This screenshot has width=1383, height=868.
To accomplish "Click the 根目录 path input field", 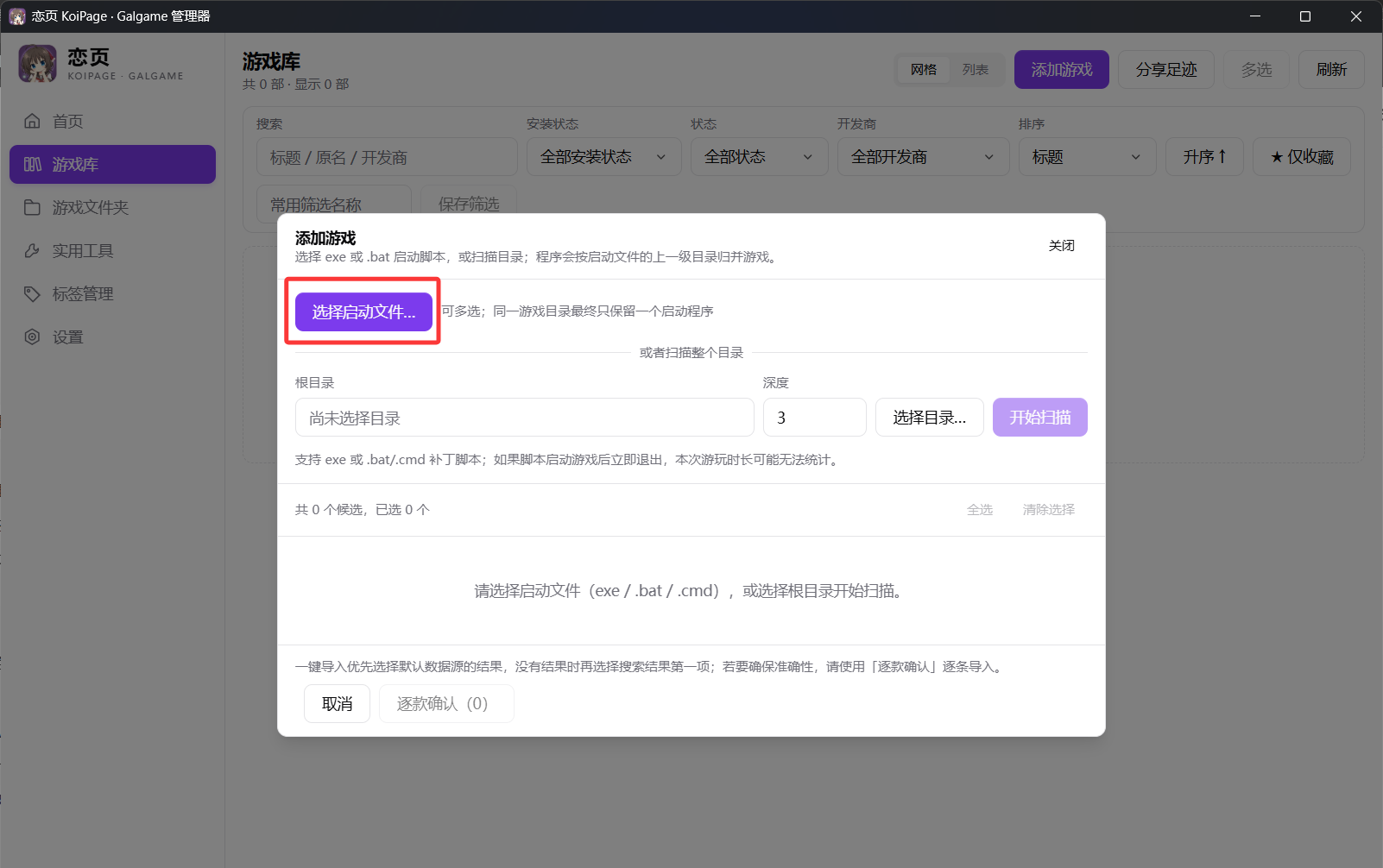I will 525,418.
